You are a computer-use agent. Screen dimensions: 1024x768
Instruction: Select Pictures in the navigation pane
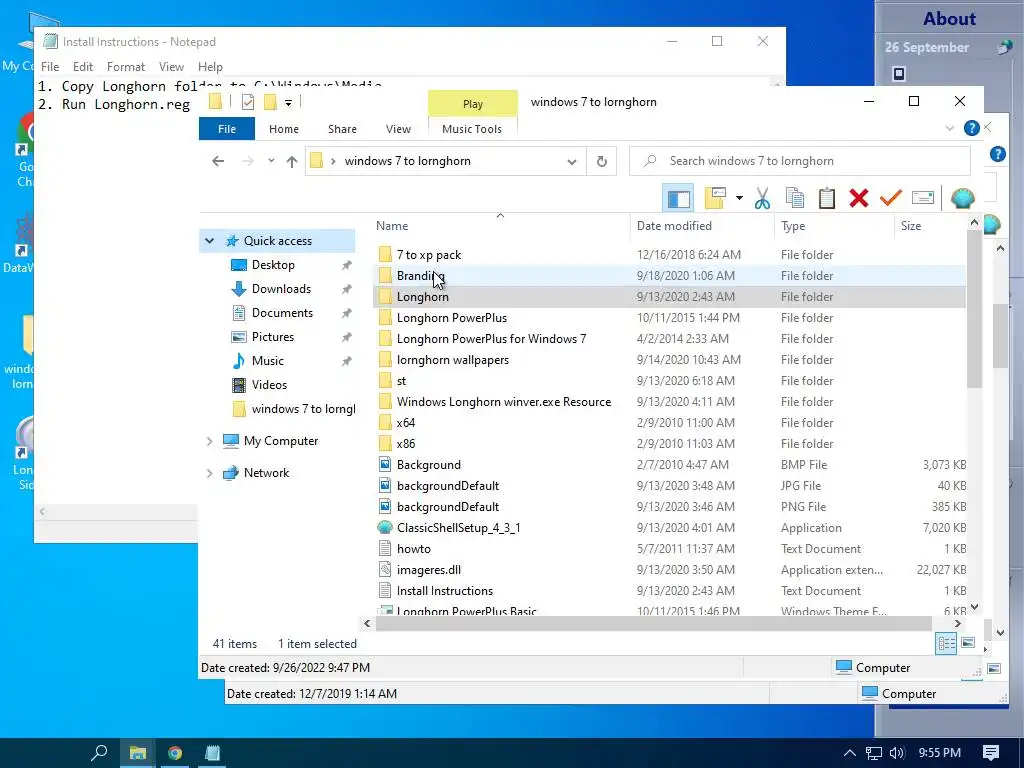[x=272, y=337]
